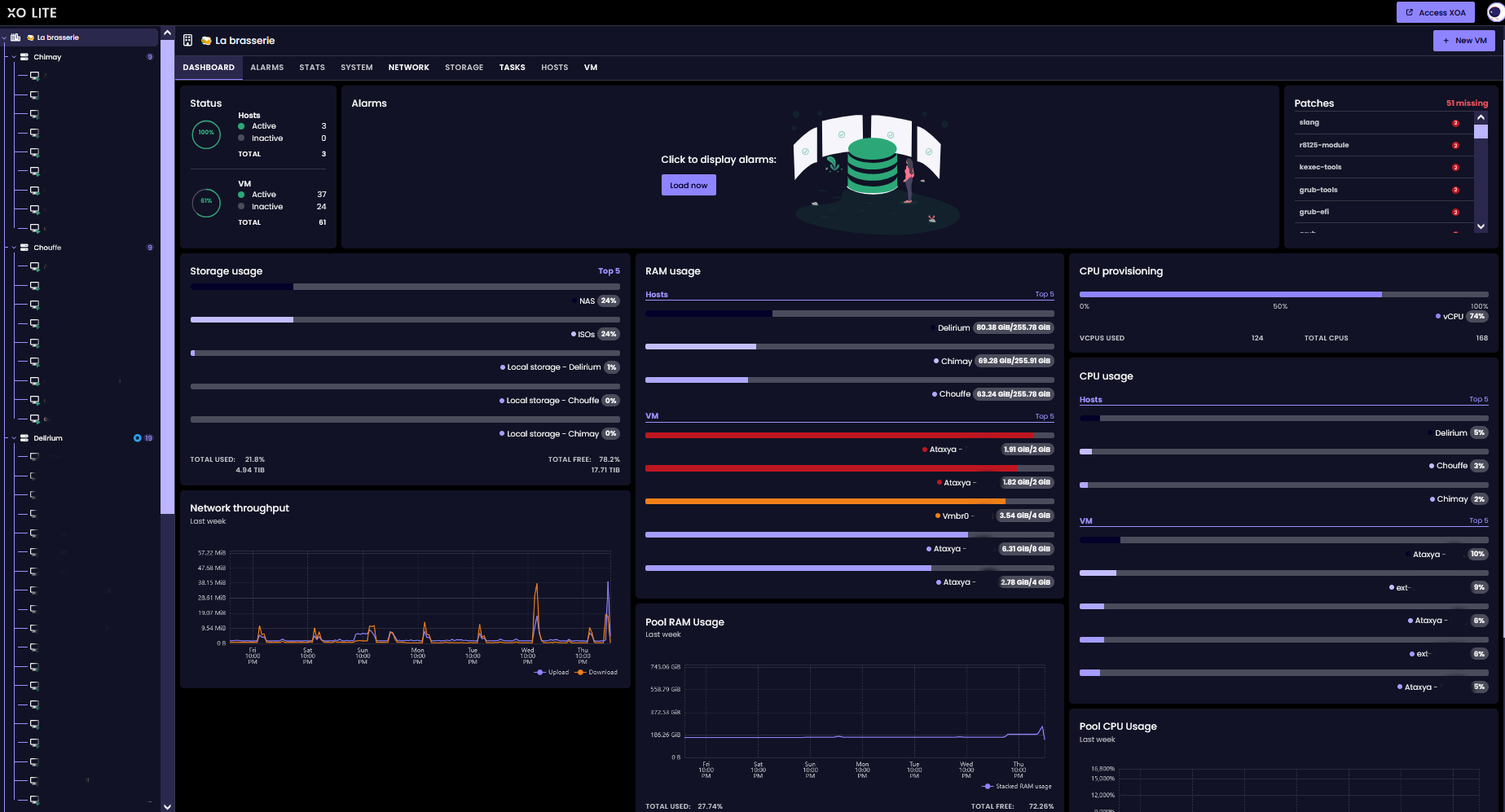Click the sidebar vertical scrollbar thumb
1505x812 pixels.
[x=167, y=277]
